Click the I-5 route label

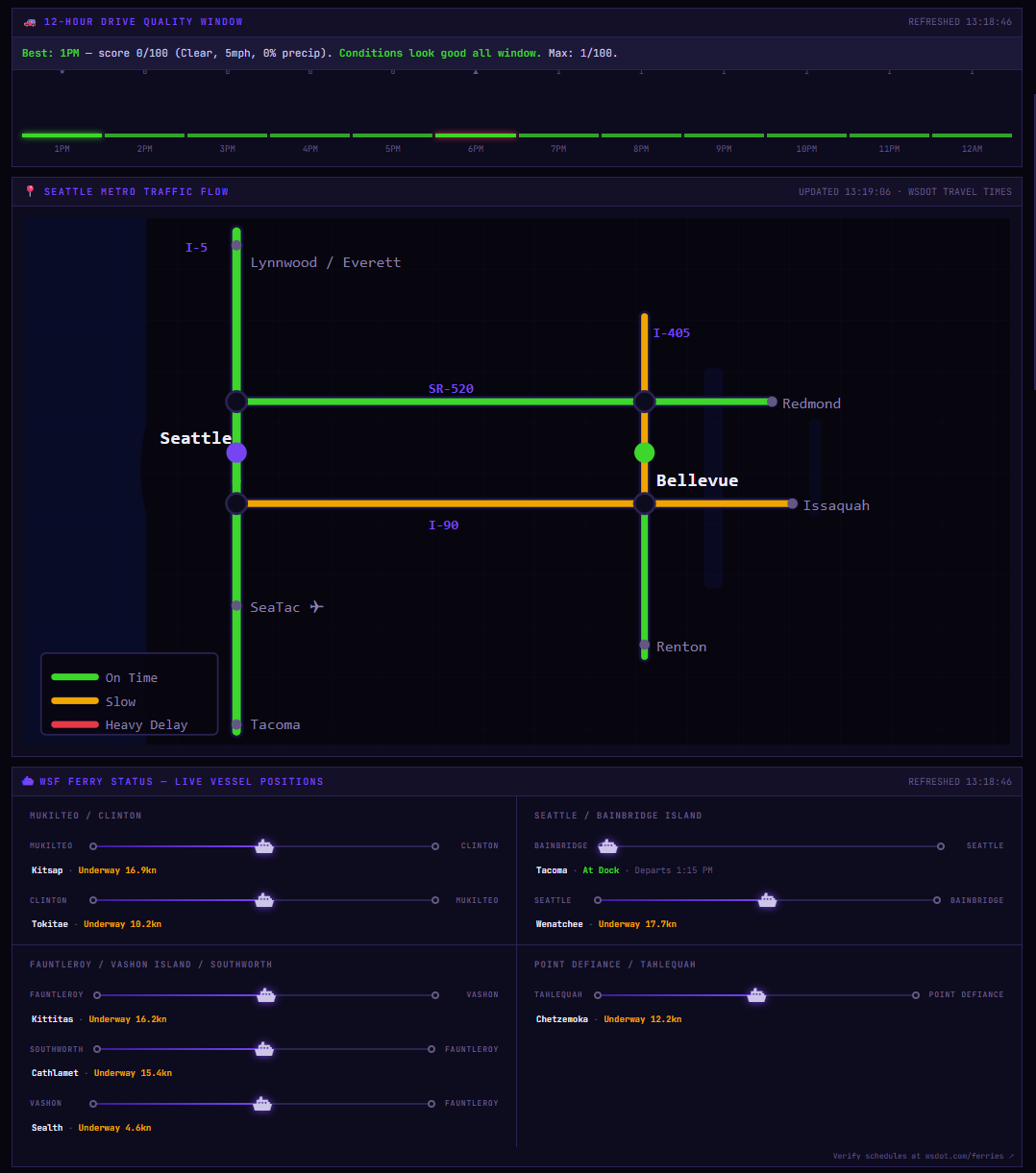coord(196,248)
